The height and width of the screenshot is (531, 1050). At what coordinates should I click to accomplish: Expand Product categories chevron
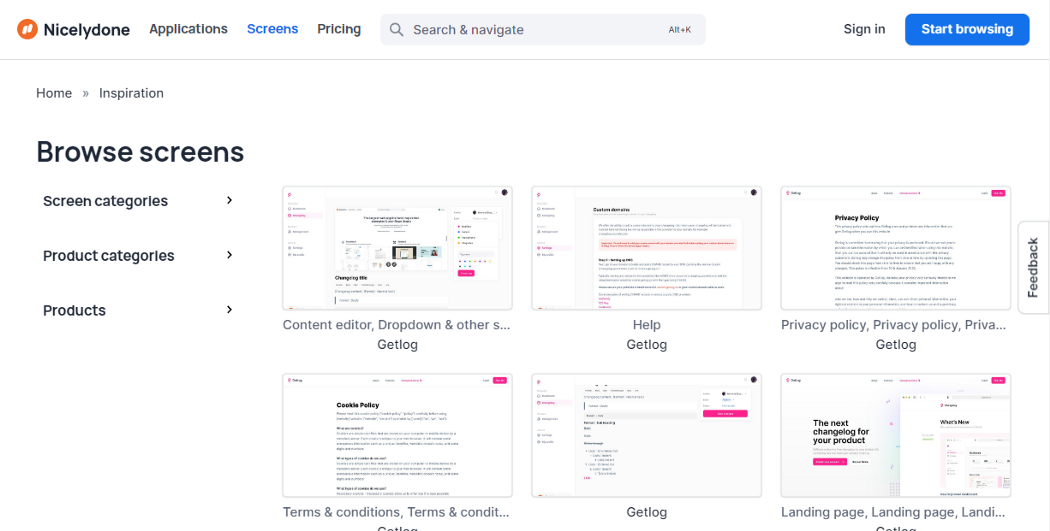[230, 255]
